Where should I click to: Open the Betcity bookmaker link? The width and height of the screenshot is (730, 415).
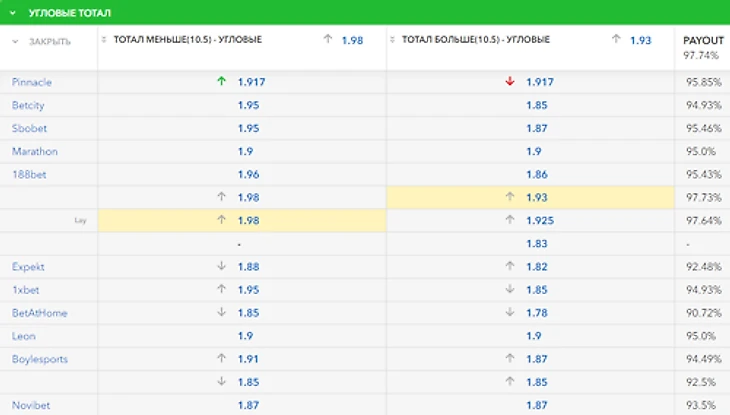click(x=28, y=105)
